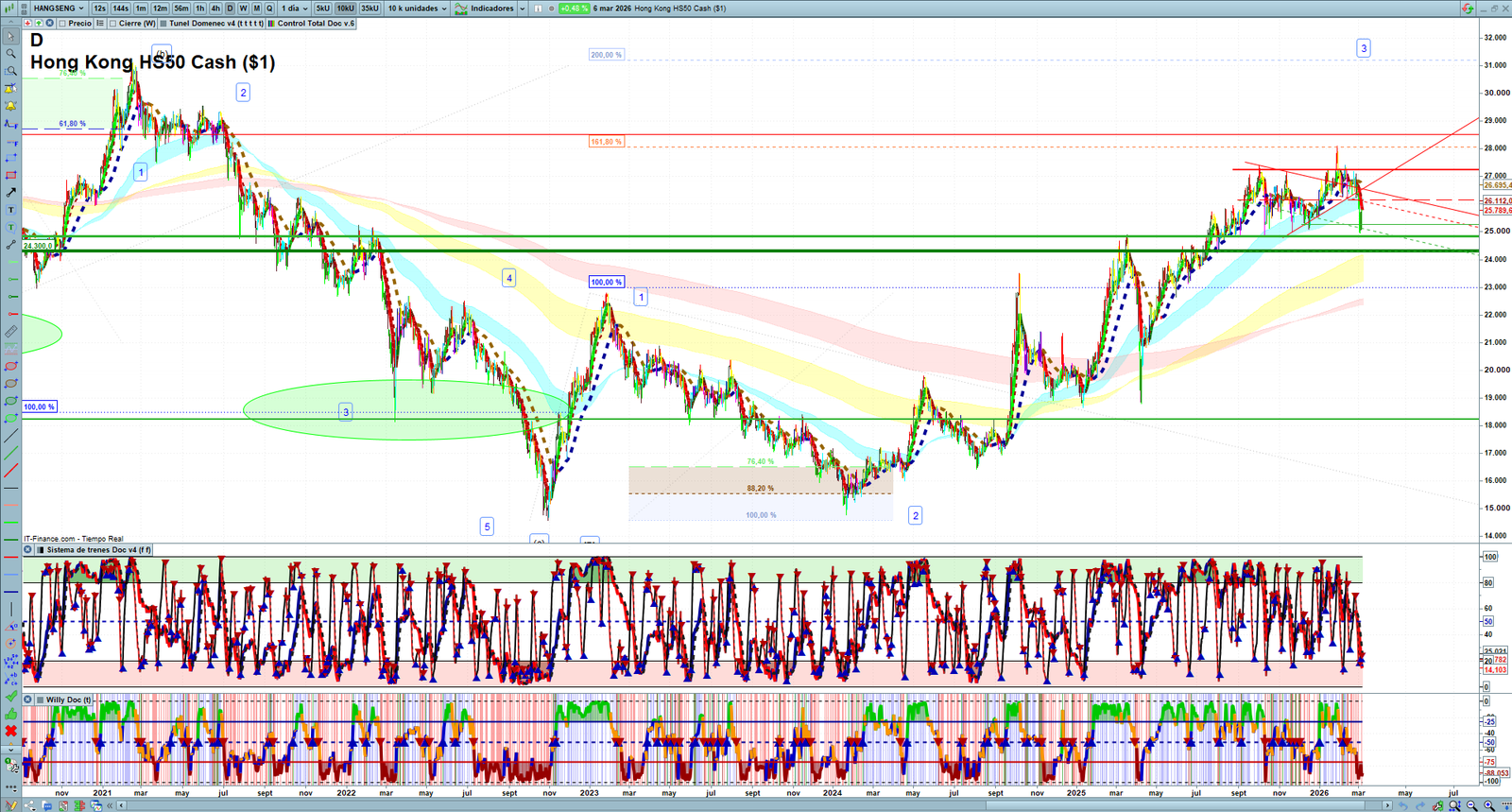Select the magnifying glass zoom tool
The height and width of the screenshot is (812, 1512).
click(10, 54)
